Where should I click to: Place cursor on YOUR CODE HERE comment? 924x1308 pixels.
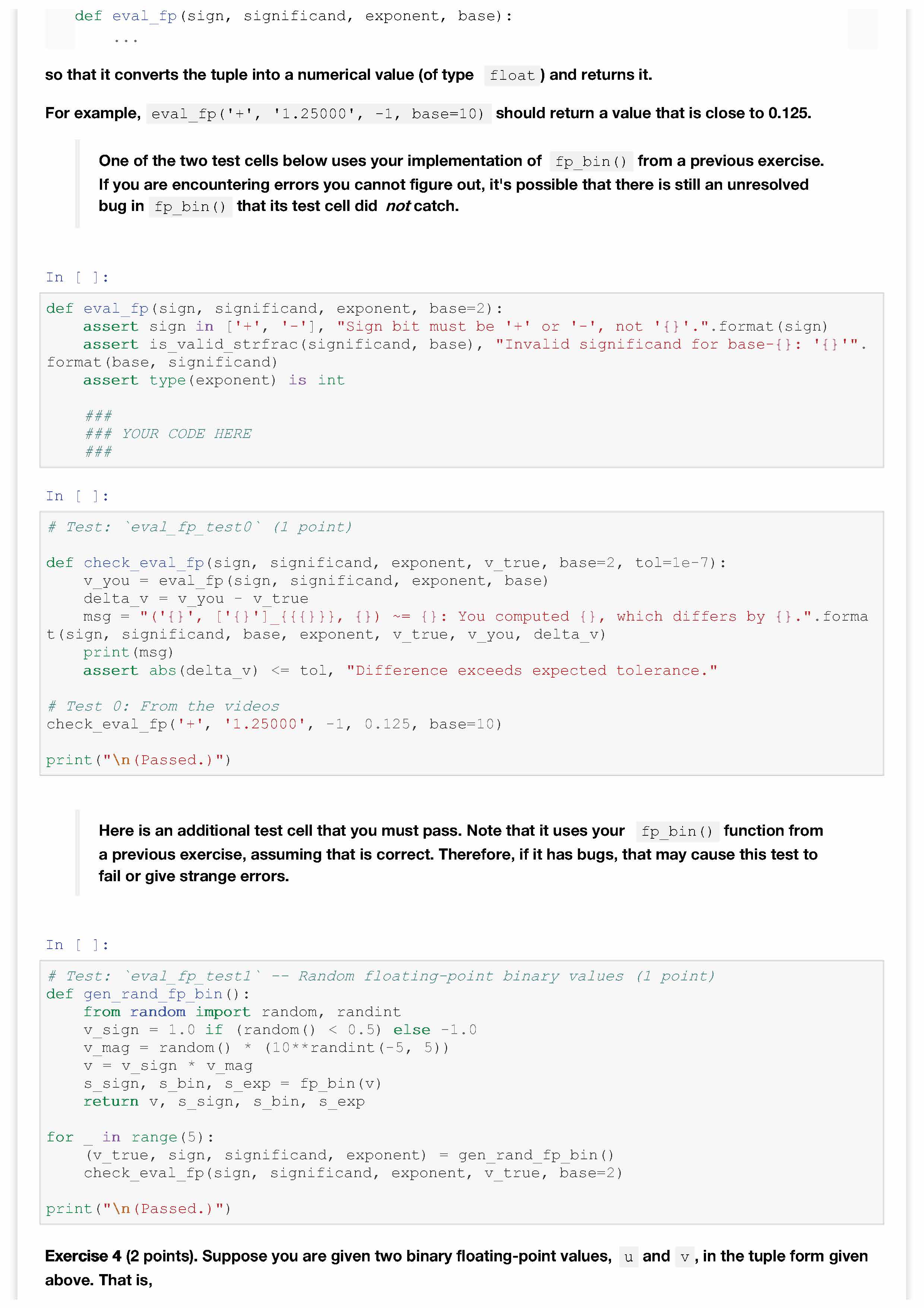click(x=186, y=434)
